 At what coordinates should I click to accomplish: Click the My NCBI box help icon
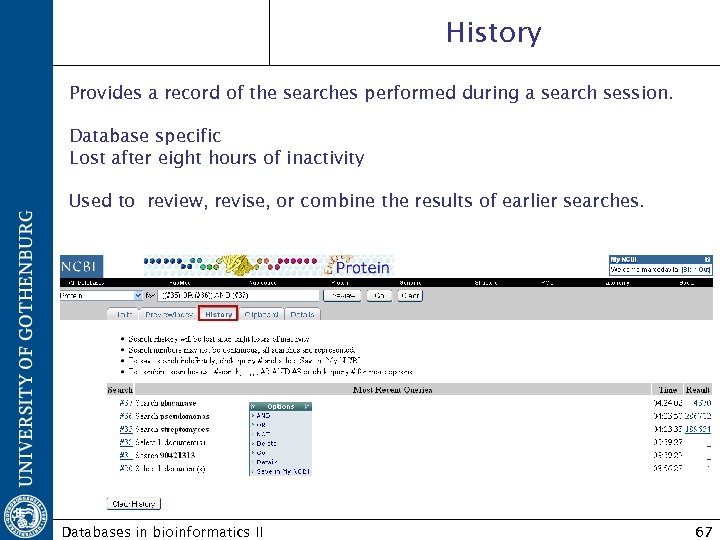pos(707,259)
